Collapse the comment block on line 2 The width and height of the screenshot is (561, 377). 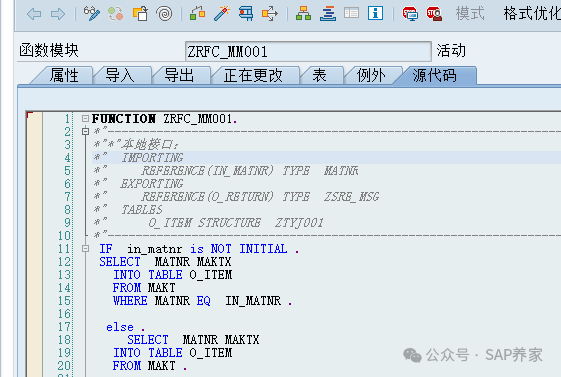pyautogui.click(x=85, y=131)
